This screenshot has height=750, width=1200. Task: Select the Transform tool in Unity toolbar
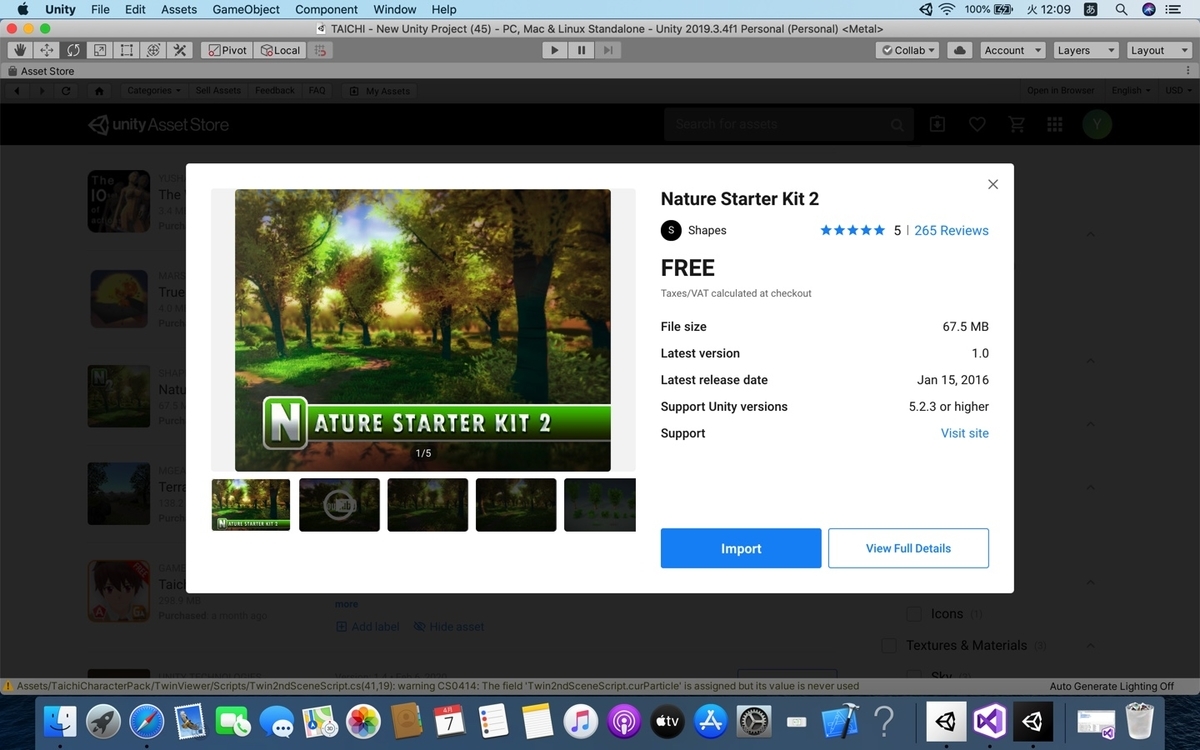154,50
